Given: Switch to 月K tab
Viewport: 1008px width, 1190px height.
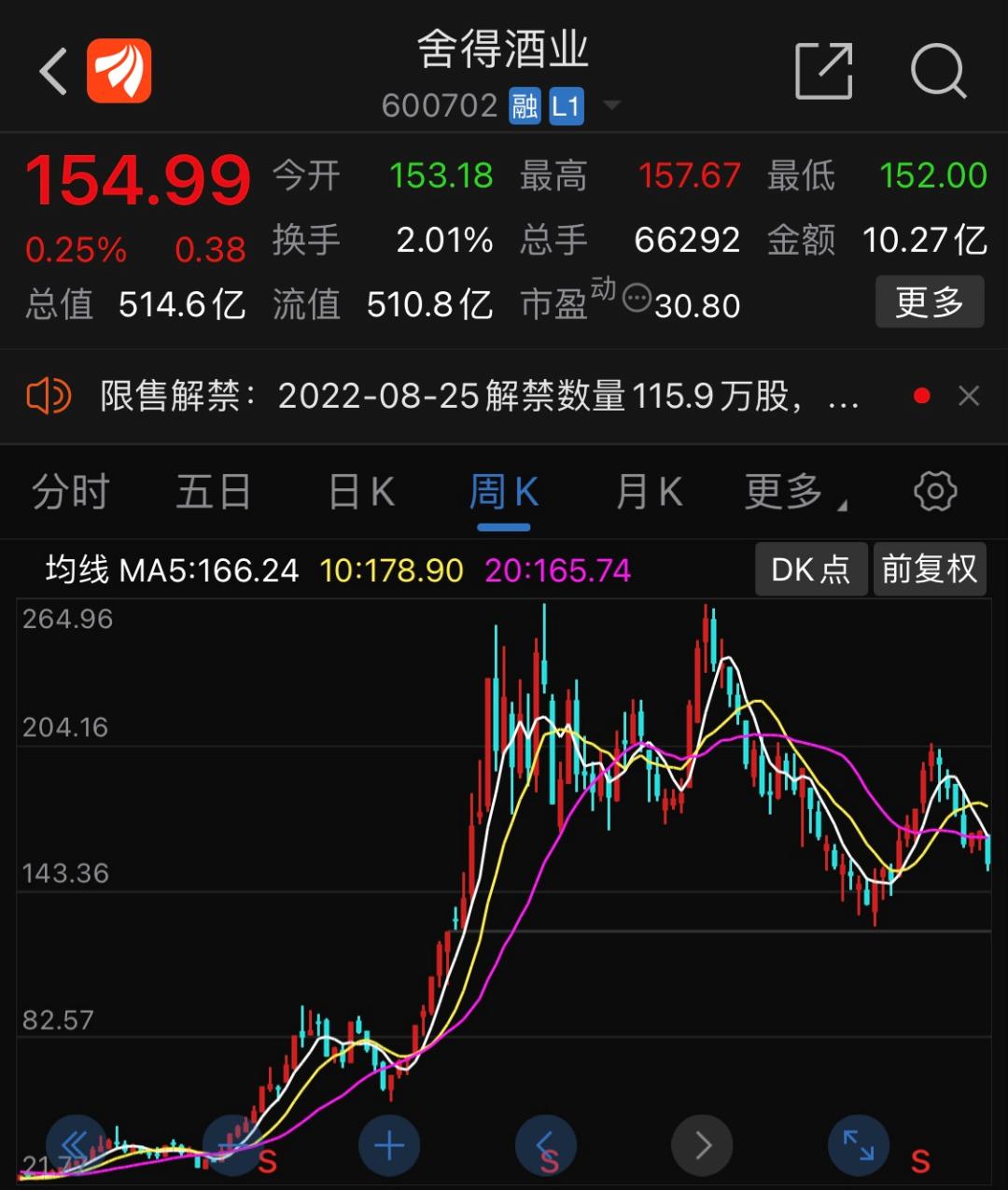Looking at the screenshot, I should [650, 492].
